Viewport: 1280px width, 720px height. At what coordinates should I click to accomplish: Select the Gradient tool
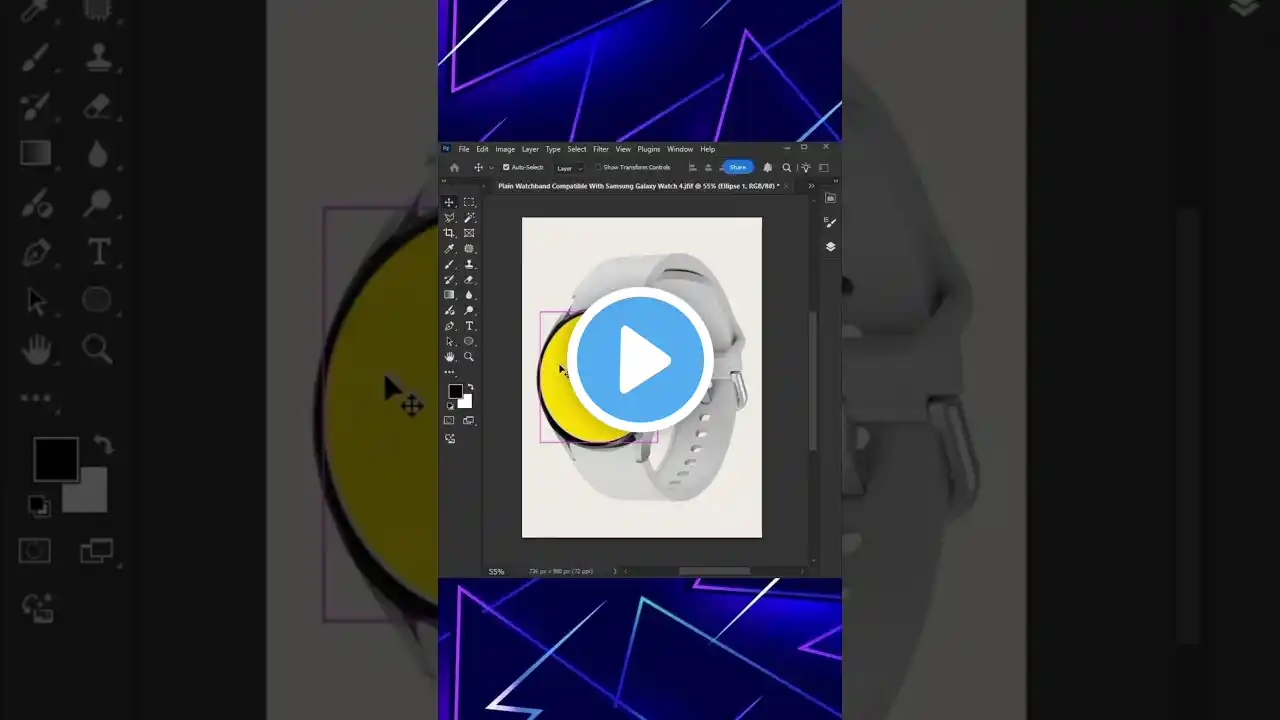450,295
